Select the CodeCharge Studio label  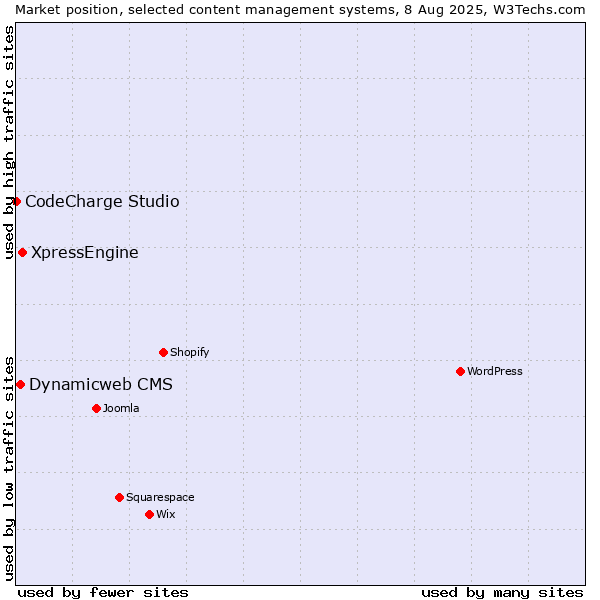[102, 202]
